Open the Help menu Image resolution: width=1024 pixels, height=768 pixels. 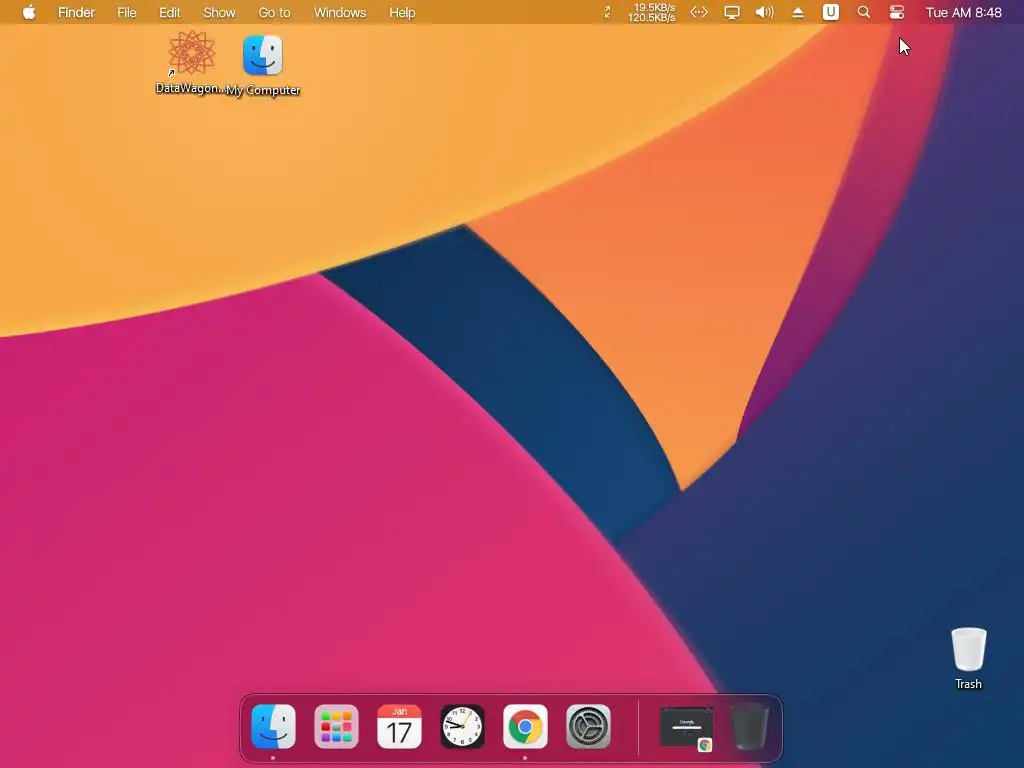402,12
